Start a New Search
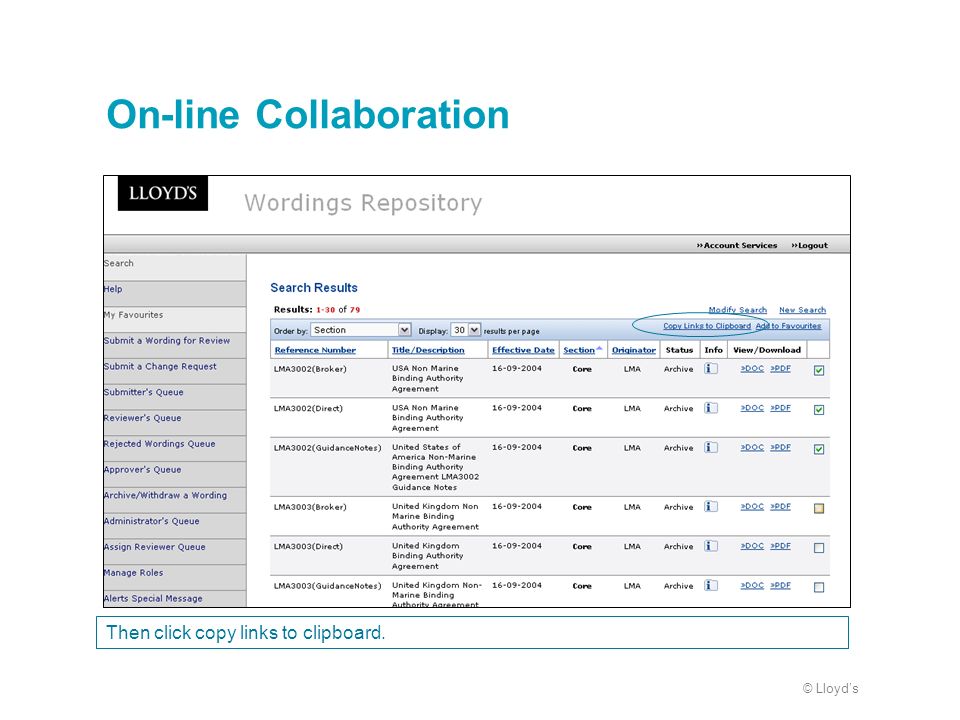The image size is (960, 720). 803,310
